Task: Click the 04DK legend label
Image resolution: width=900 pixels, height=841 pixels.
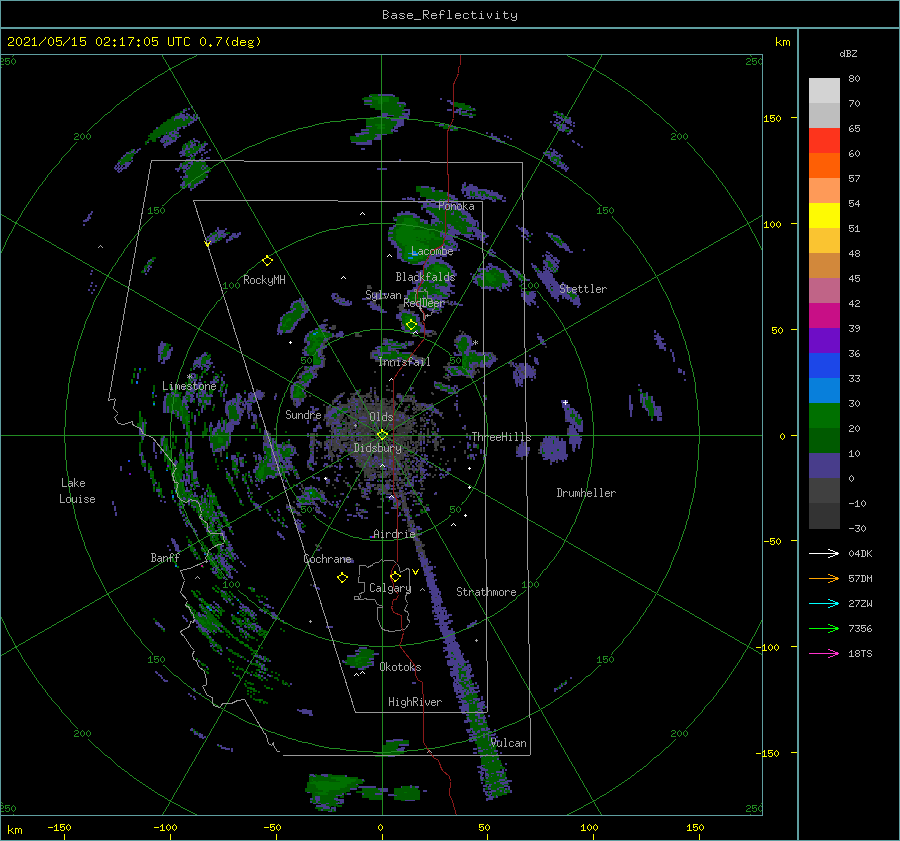Action: [860, 553]
